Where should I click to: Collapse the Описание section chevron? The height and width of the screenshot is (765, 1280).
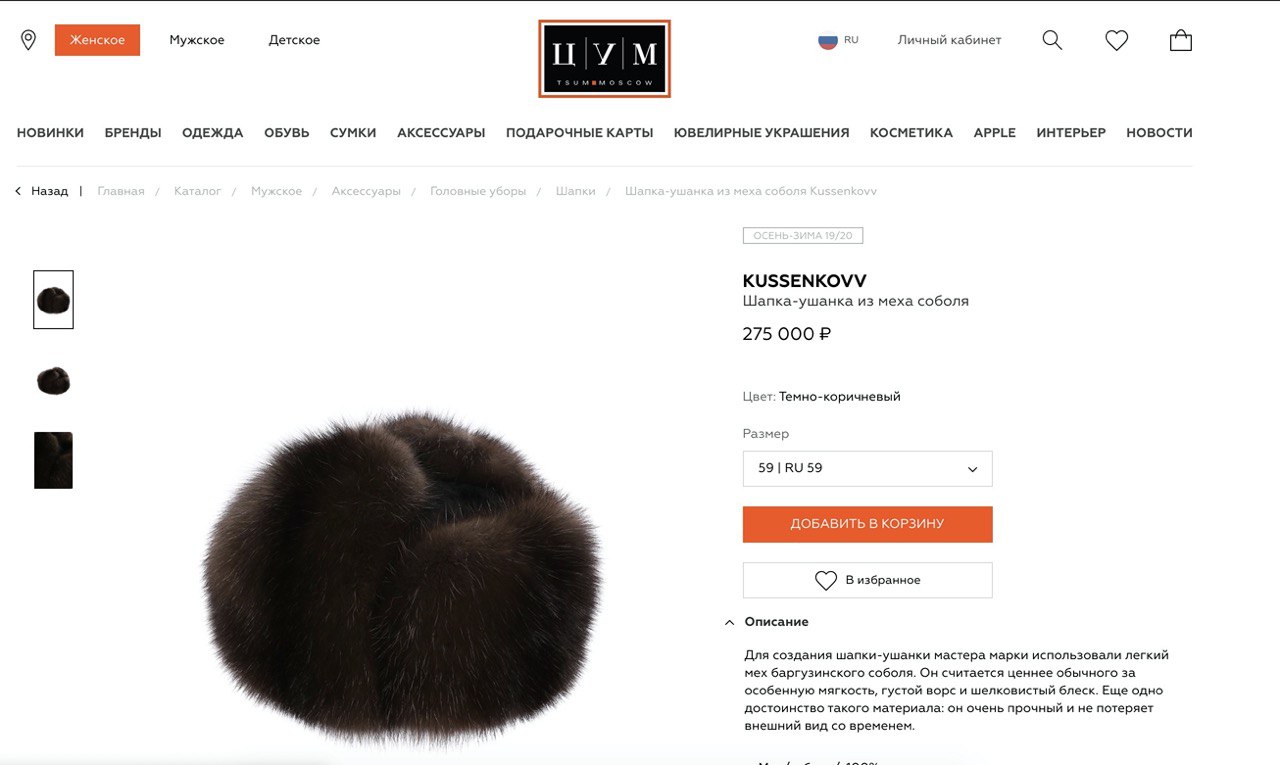pyautogui.click(x=729, y=622)
